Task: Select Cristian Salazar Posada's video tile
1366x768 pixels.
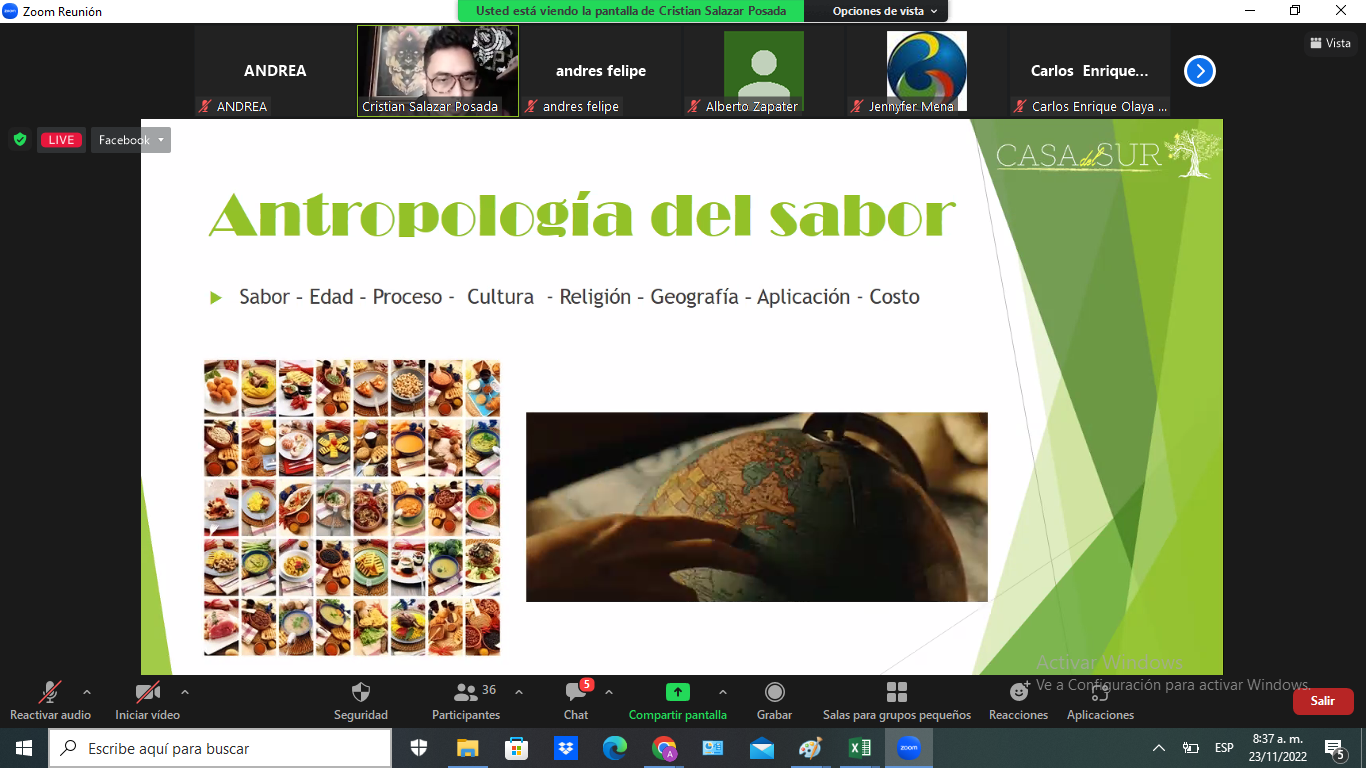Action: click(x=438, y=72)
